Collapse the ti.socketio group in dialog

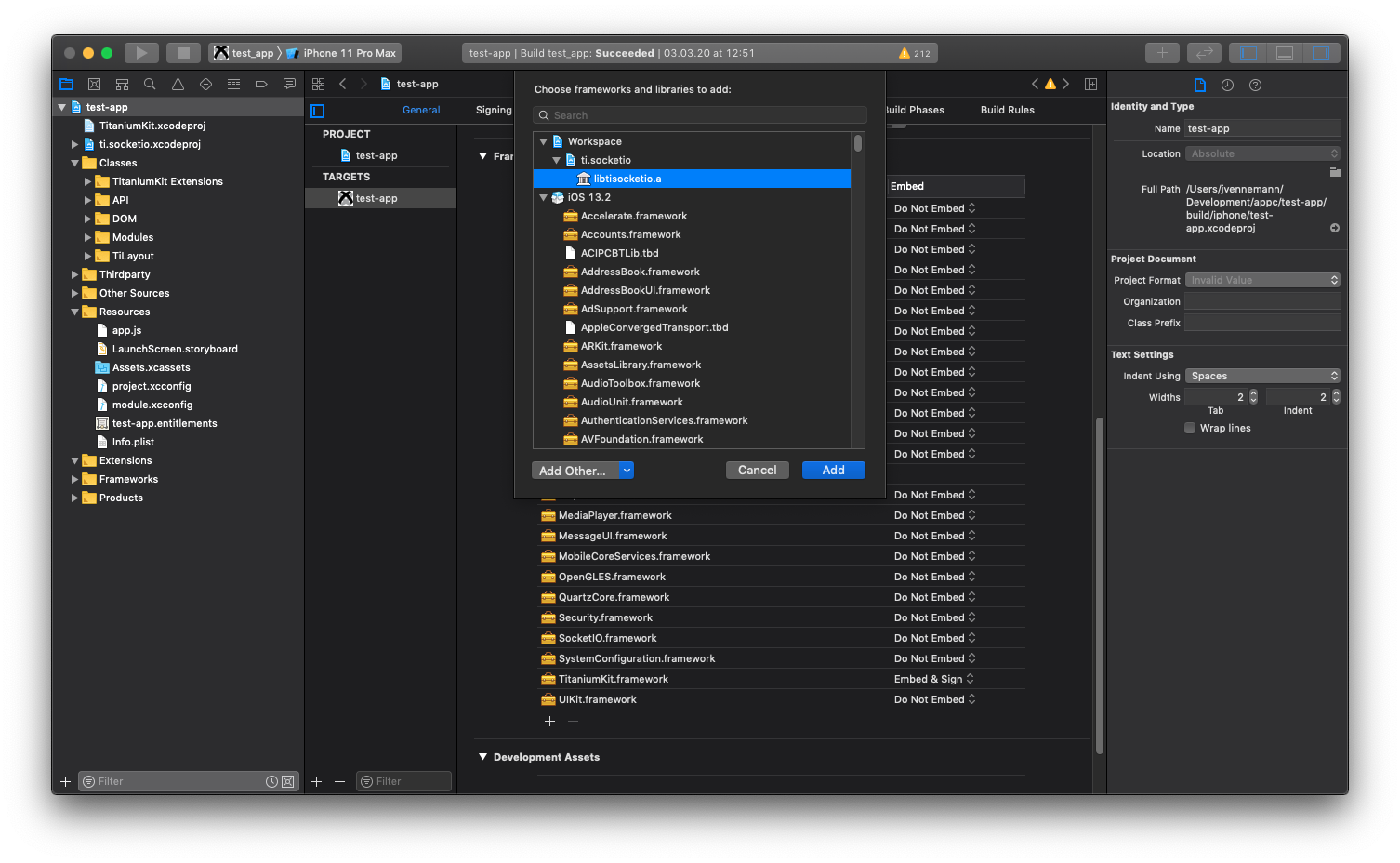tap(557, 160)
